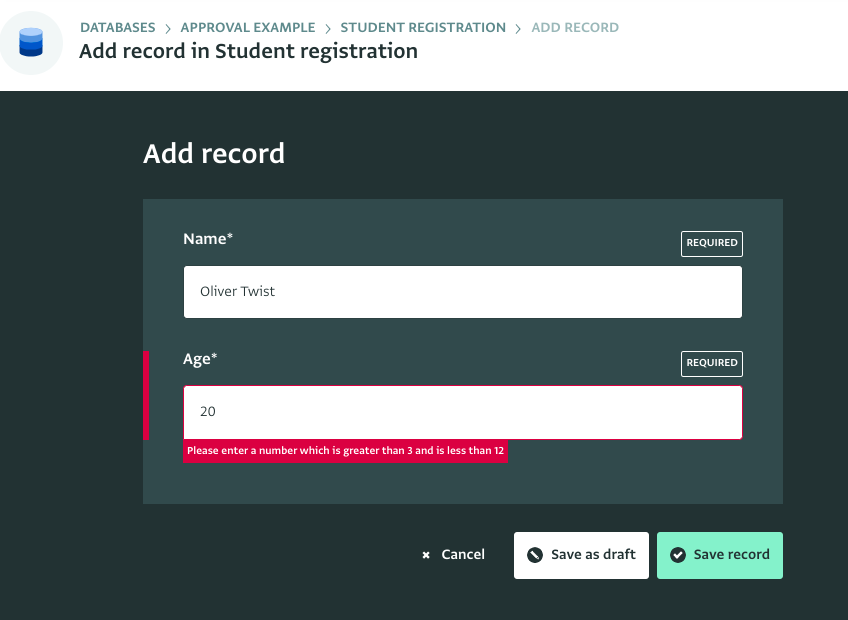Click the red age validation error message

[x=345, y=451]
